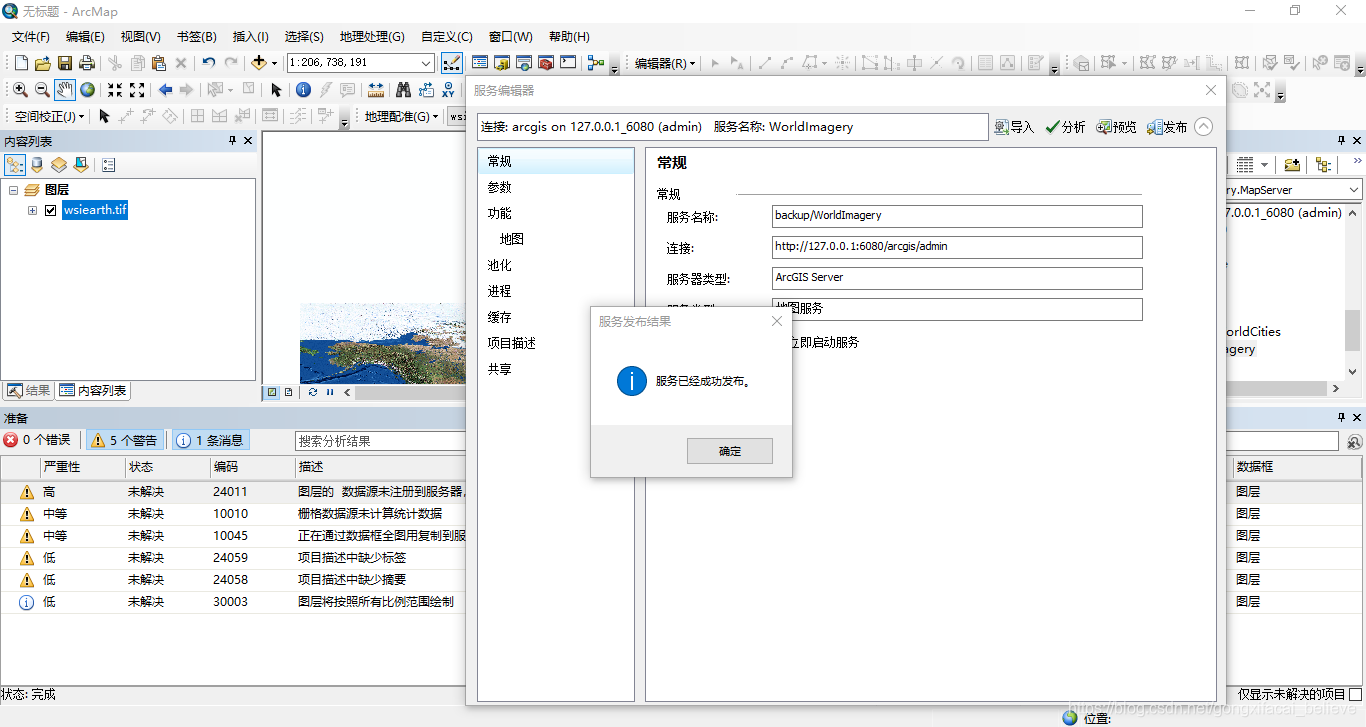
Task: Save the map with the floppy disk icon
Action: [64, 63]
